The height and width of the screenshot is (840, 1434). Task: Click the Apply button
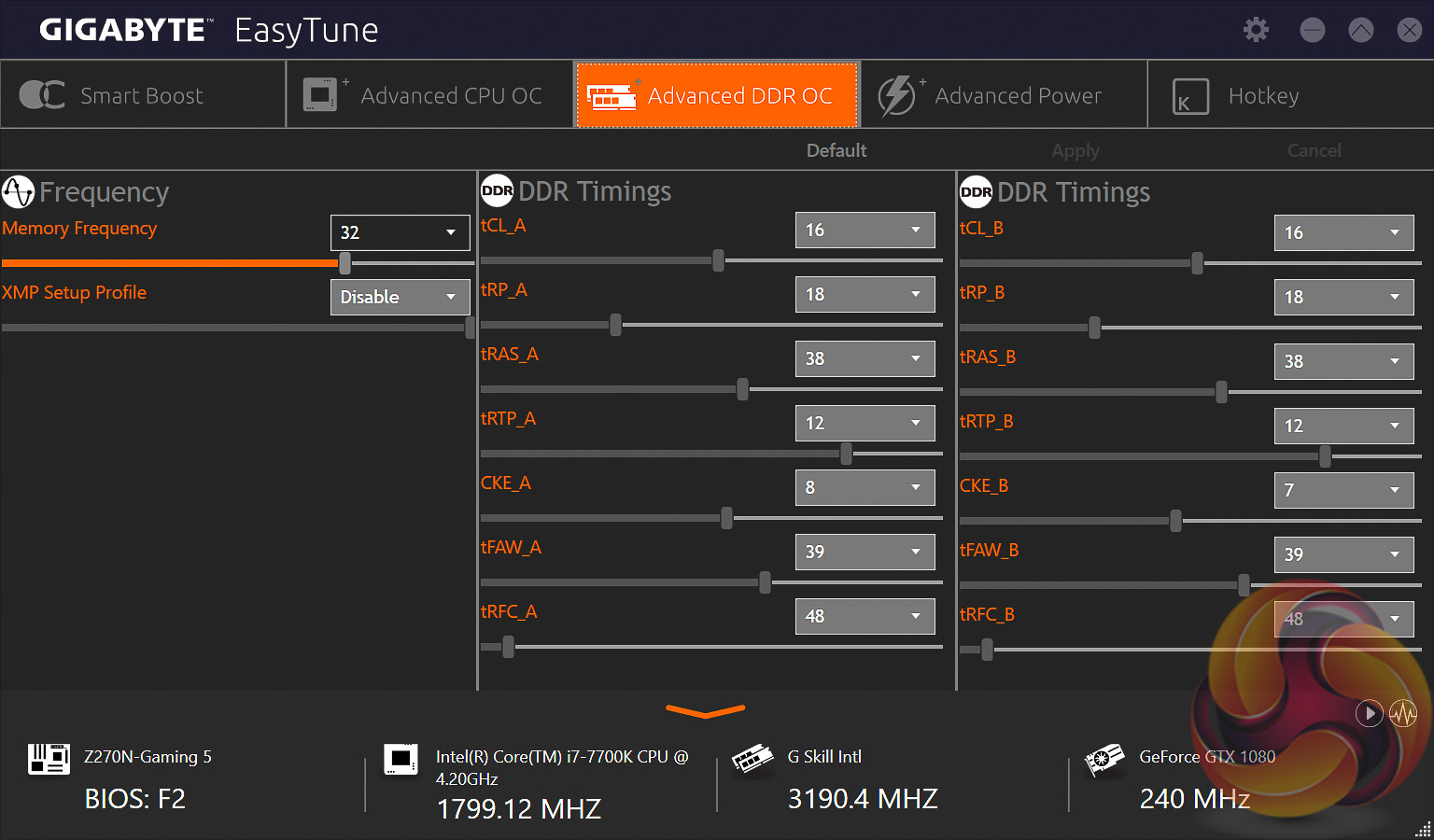pyautogui.click(x=1075, y=150)
